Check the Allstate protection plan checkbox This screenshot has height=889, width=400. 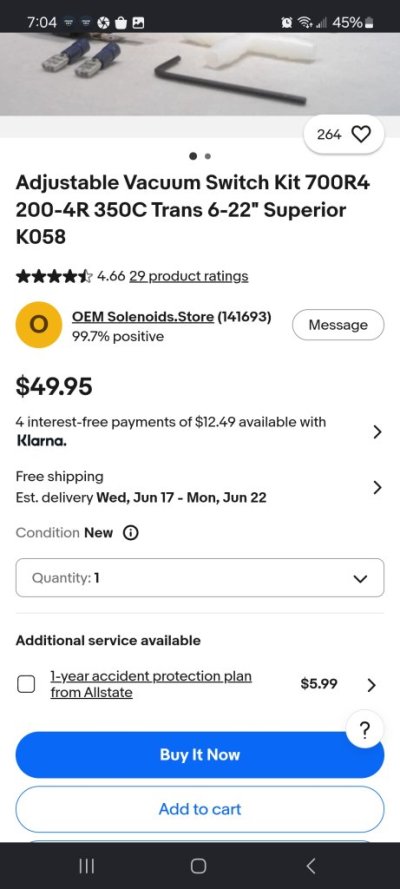coord(25,684)
